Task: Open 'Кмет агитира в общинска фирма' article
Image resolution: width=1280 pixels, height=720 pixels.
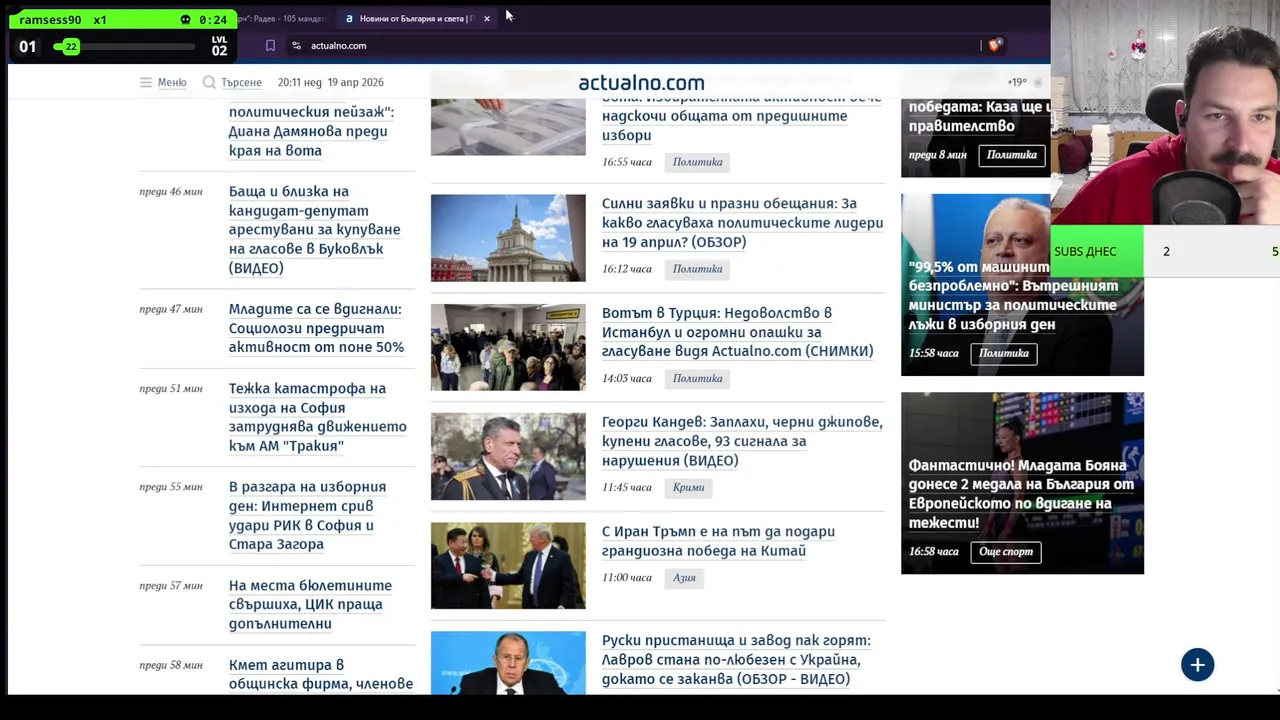Action: coord(320,674)
